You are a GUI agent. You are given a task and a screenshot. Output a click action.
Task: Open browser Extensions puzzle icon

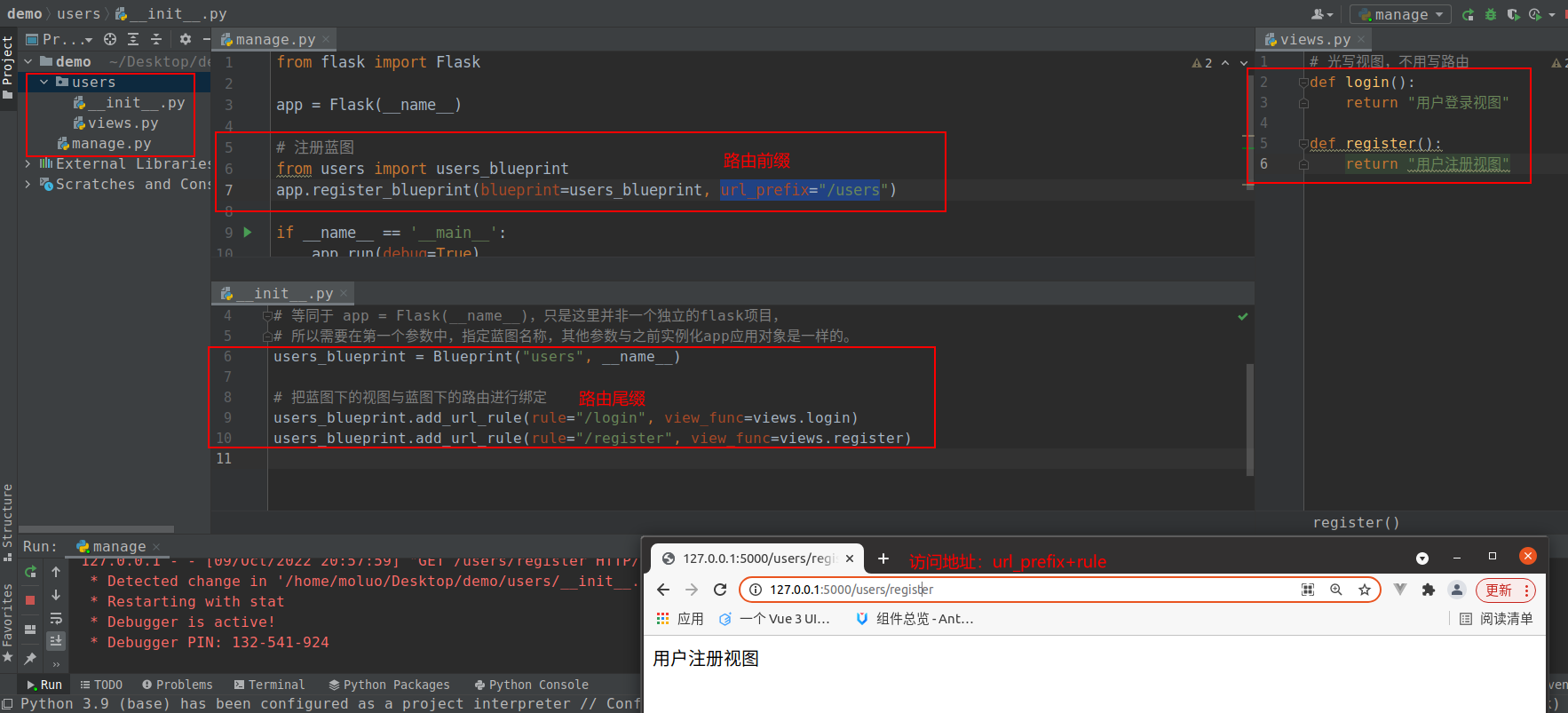point(1429,590)
